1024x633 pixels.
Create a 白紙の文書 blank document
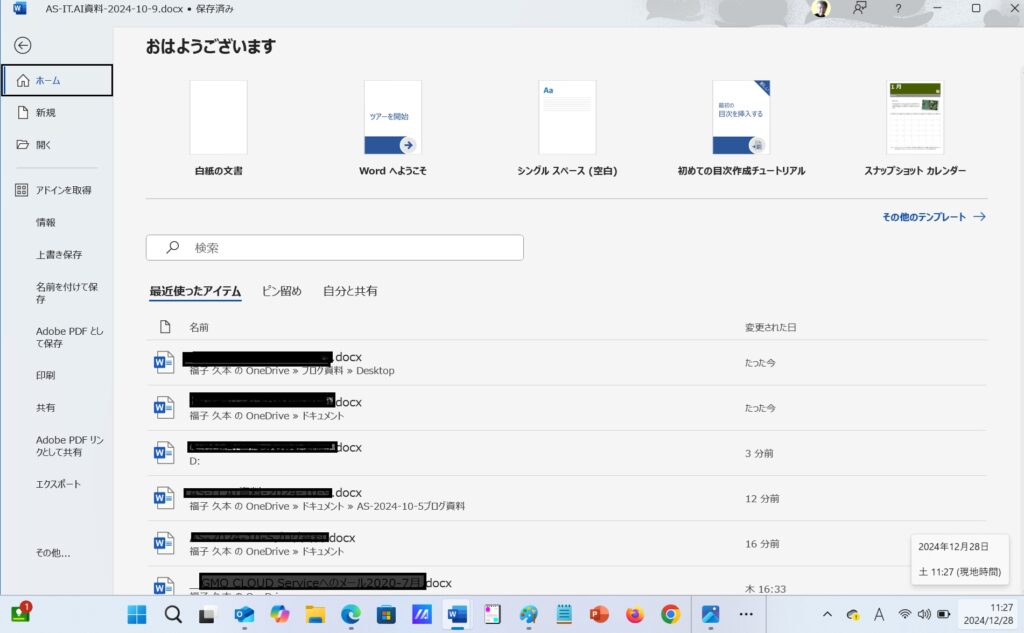[218, 128]
